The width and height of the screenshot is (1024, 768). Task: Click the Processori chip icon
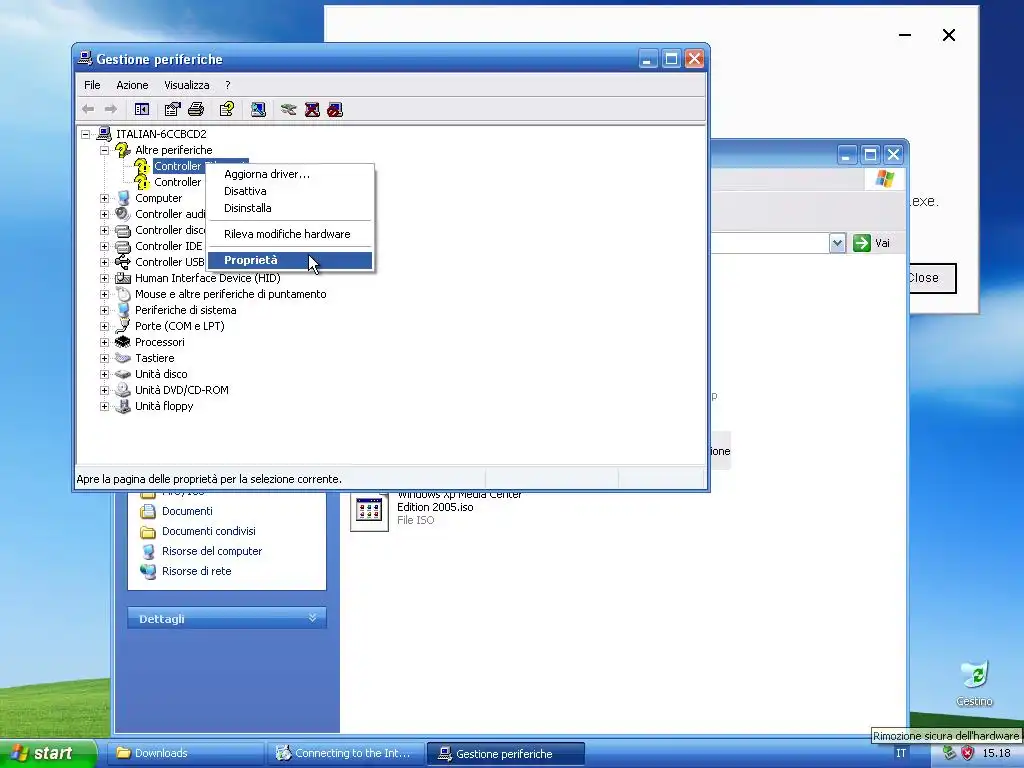123,342
